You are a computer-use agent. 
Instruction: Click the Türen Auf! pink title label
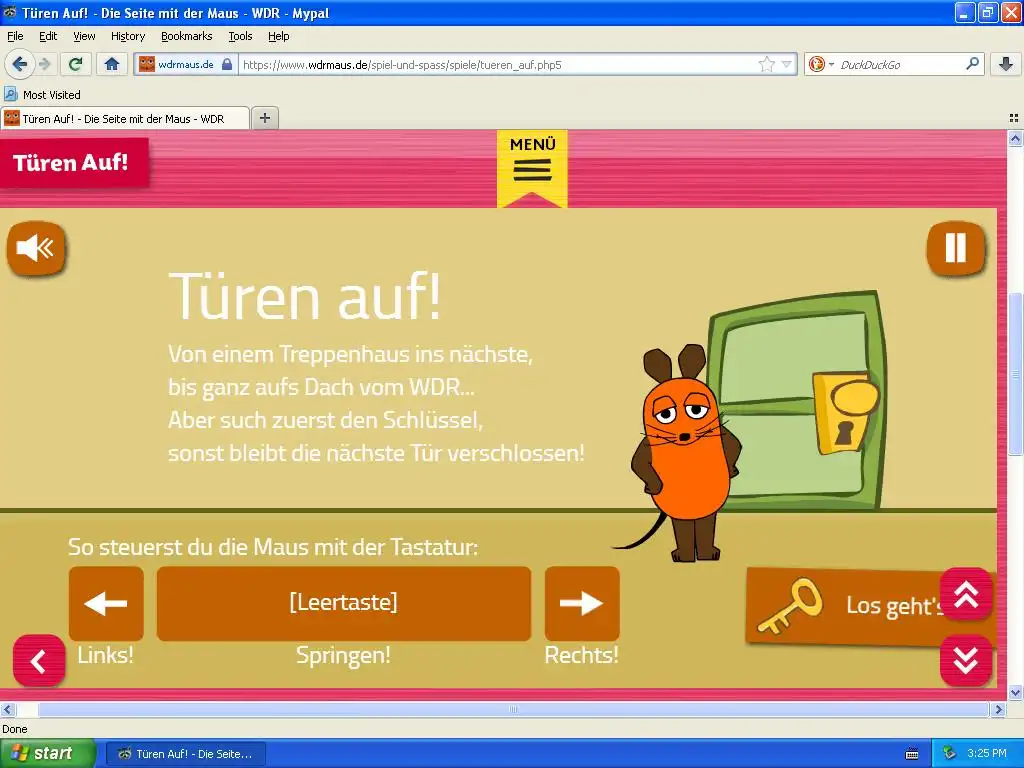74,163
